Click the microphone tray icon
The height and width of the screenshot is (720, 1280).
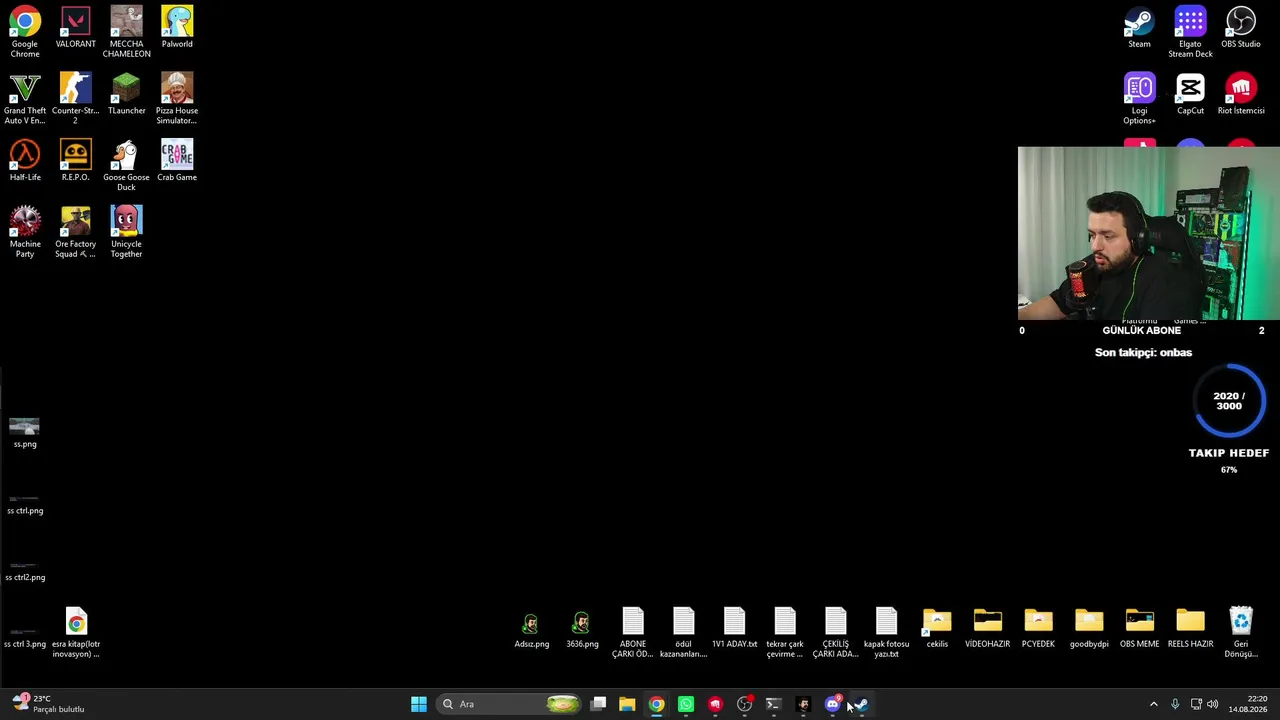(1175, 704)
